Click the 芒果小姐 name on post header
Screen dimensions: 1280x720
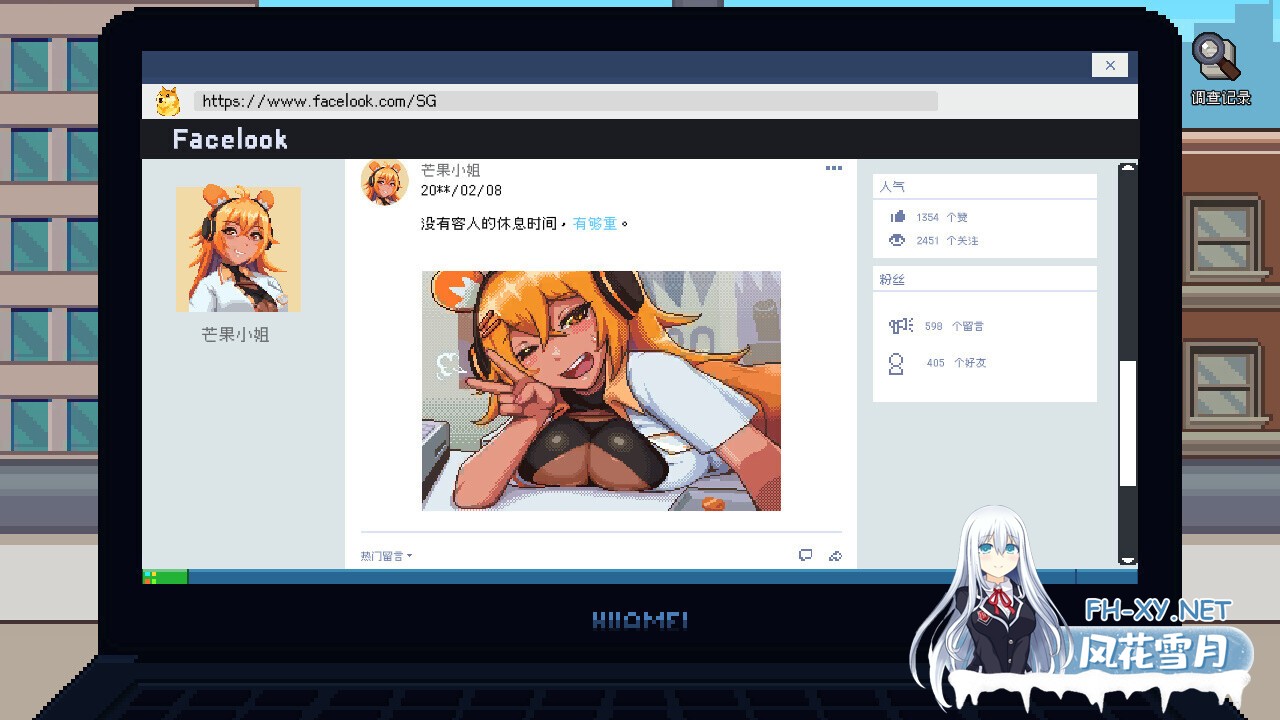click(450, 170)
